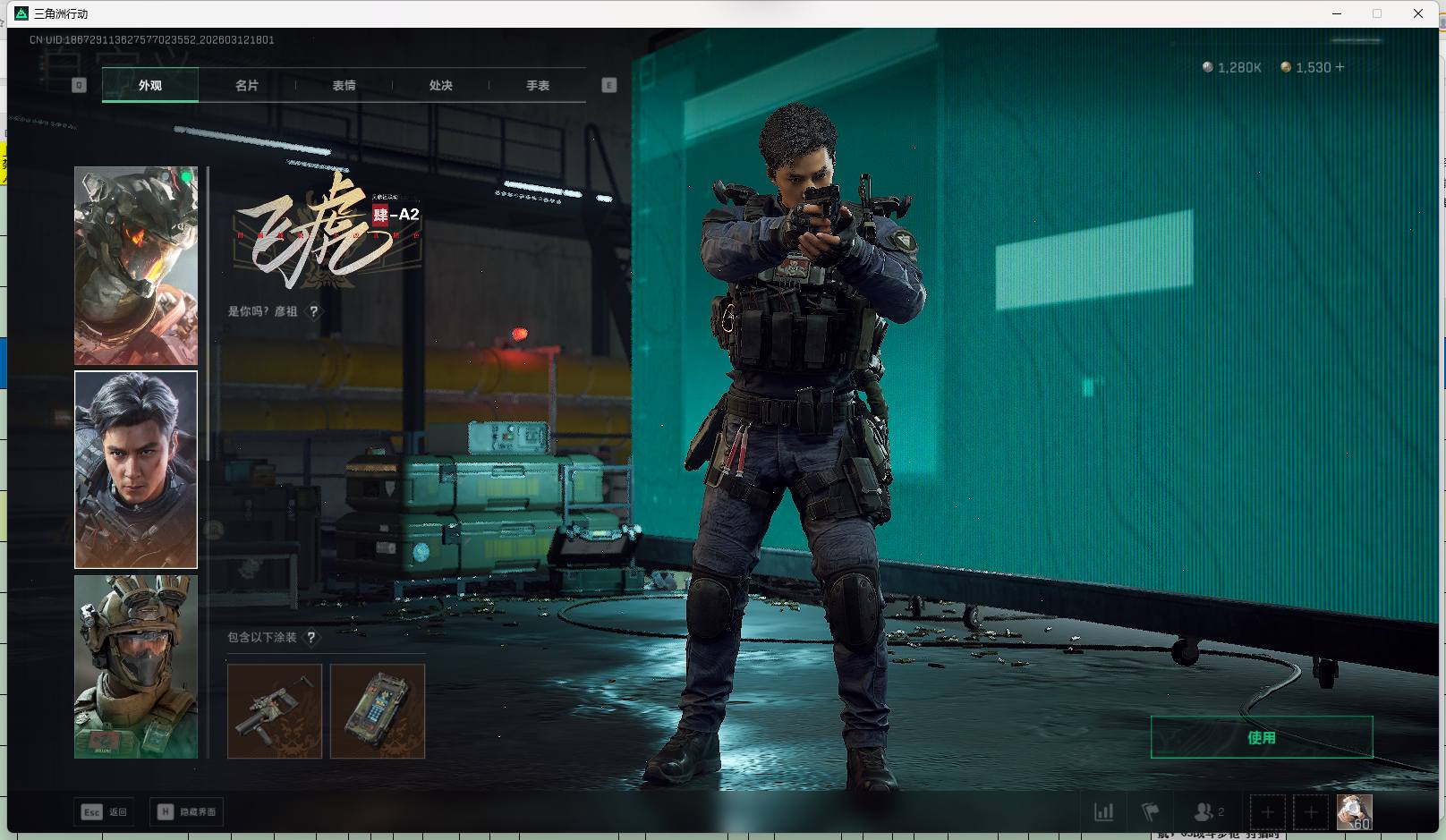Click the 三角洲行动 app icon in title bar
This screenshot has height=840, width=1446.
(x=21, y=13)
